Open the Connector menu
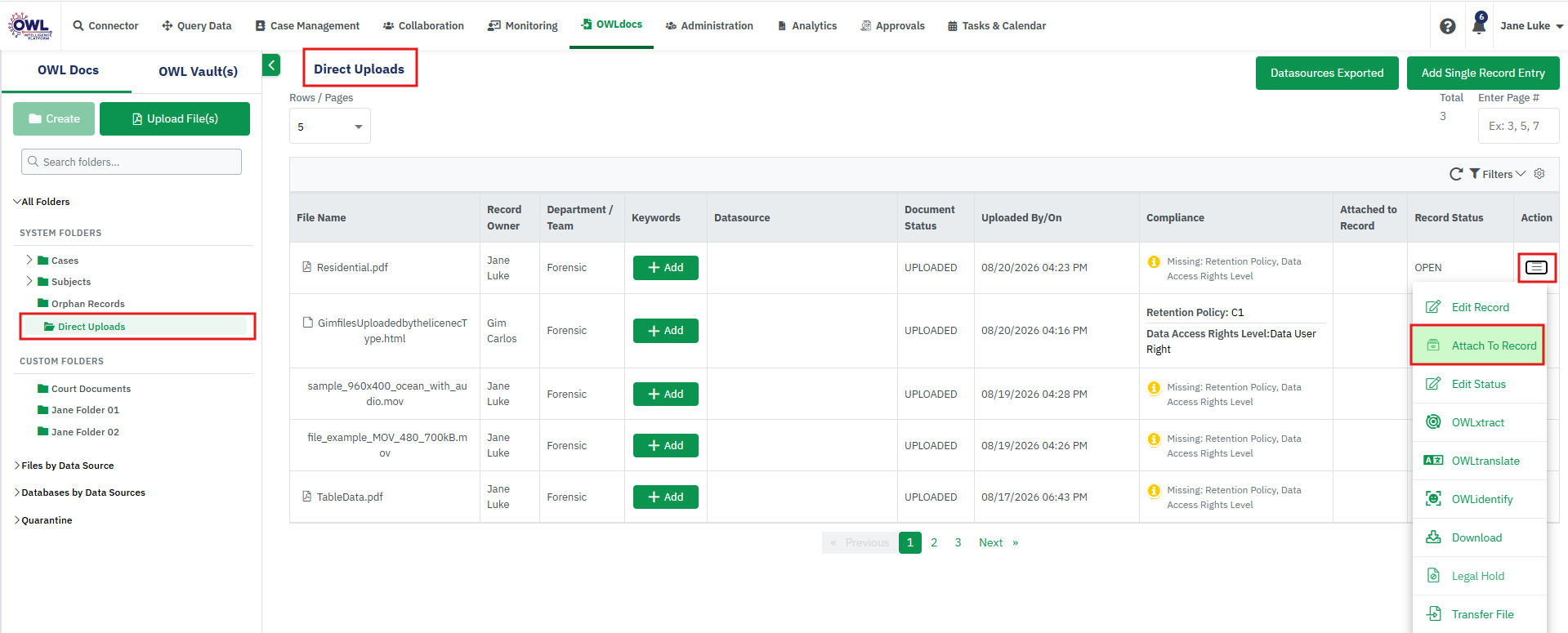The image size is (1568, 633). (x=105, y=26)
